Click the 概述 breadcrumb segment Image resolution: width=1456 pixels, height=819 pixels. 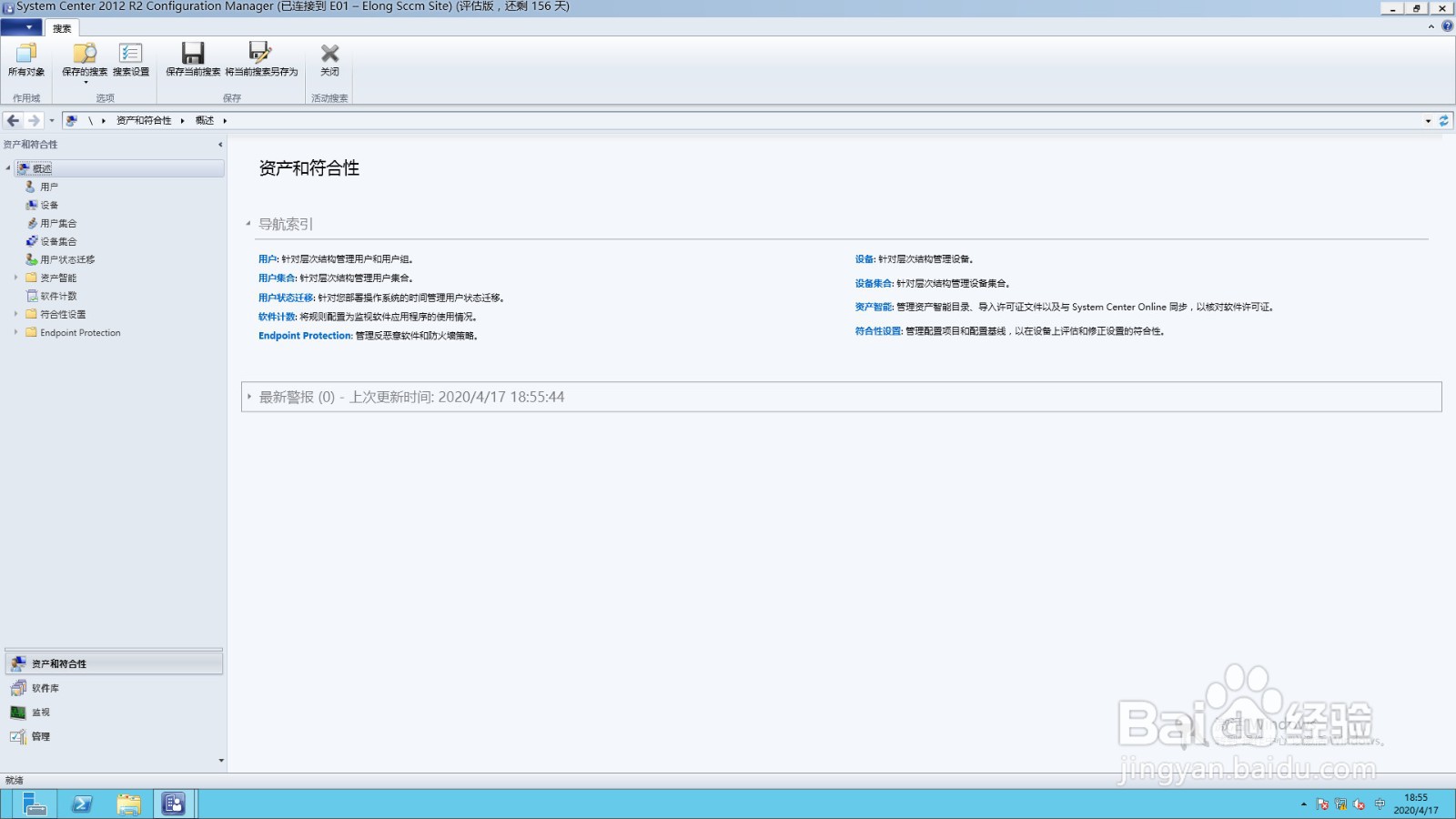click(x=205, y=120)
